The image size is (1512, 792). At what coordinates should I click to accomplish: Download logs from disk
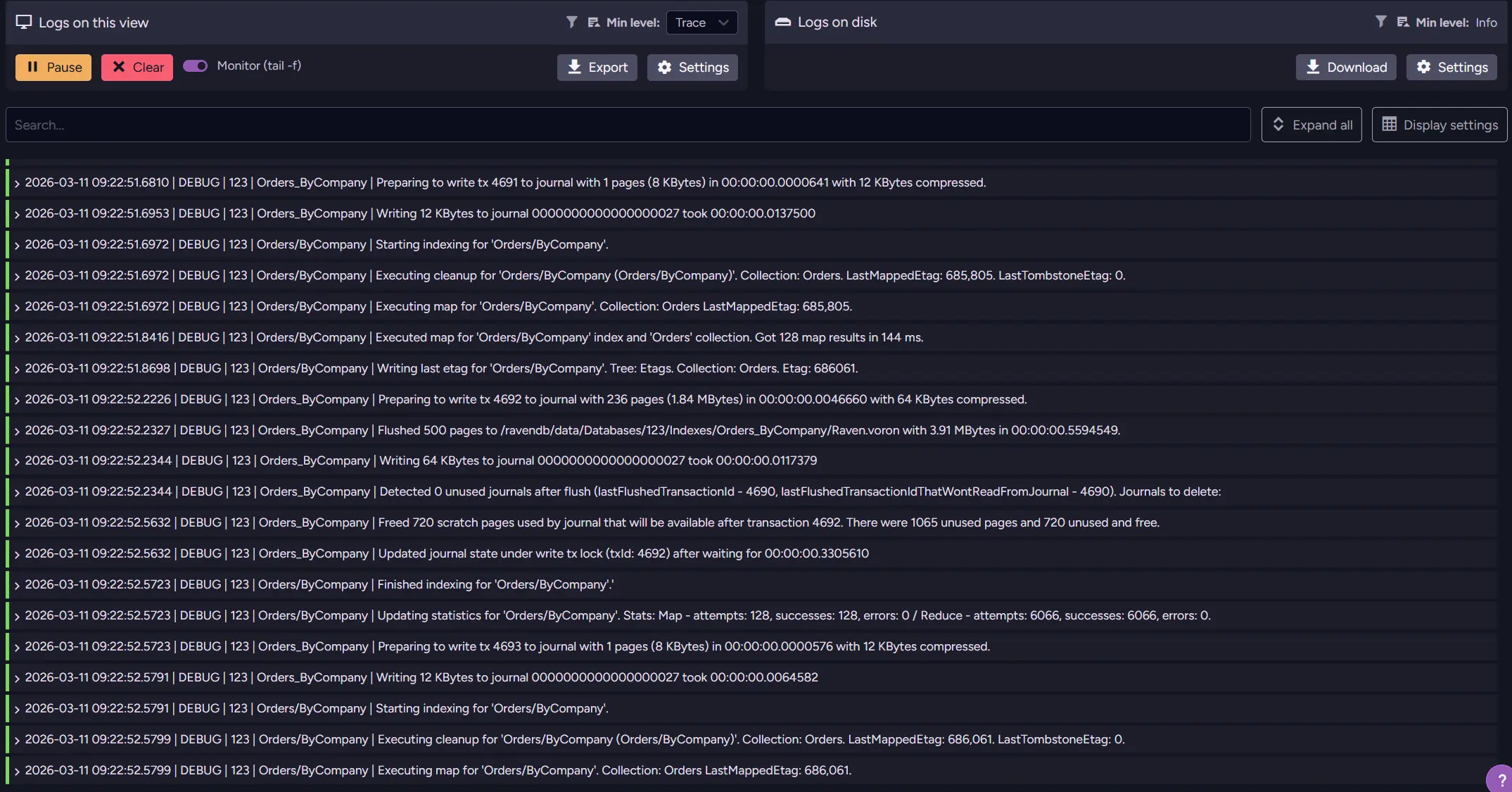click(1345, 68)
